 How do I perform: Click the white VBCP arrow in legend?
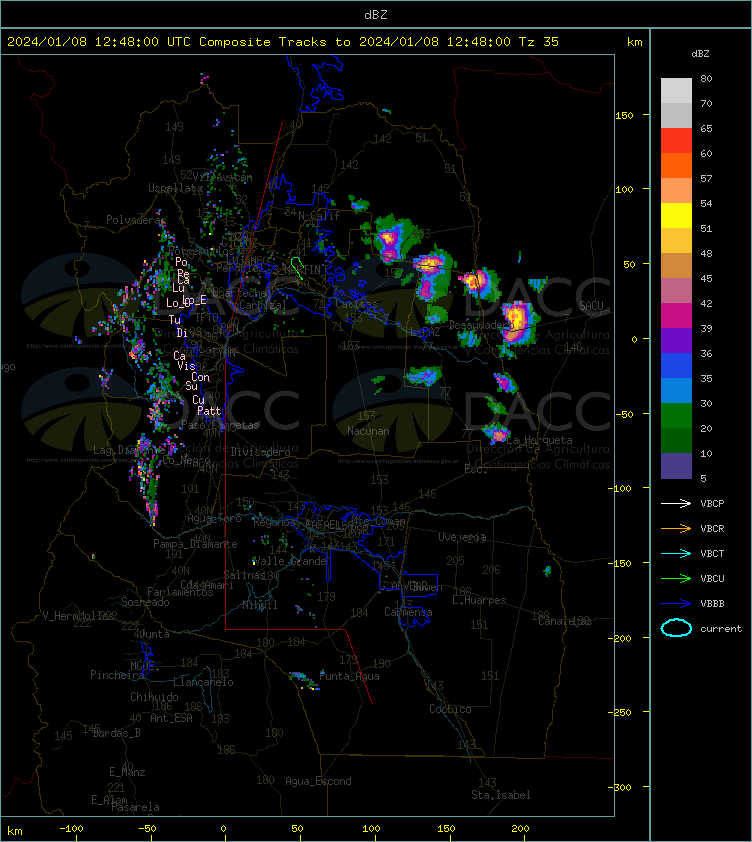[x=676, y=503]
